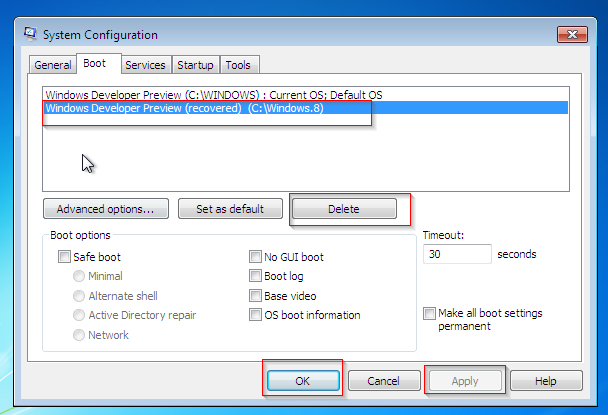Select the Current OS boot entry
Viewport: 608px width, 415px height.
click(213, 94)
